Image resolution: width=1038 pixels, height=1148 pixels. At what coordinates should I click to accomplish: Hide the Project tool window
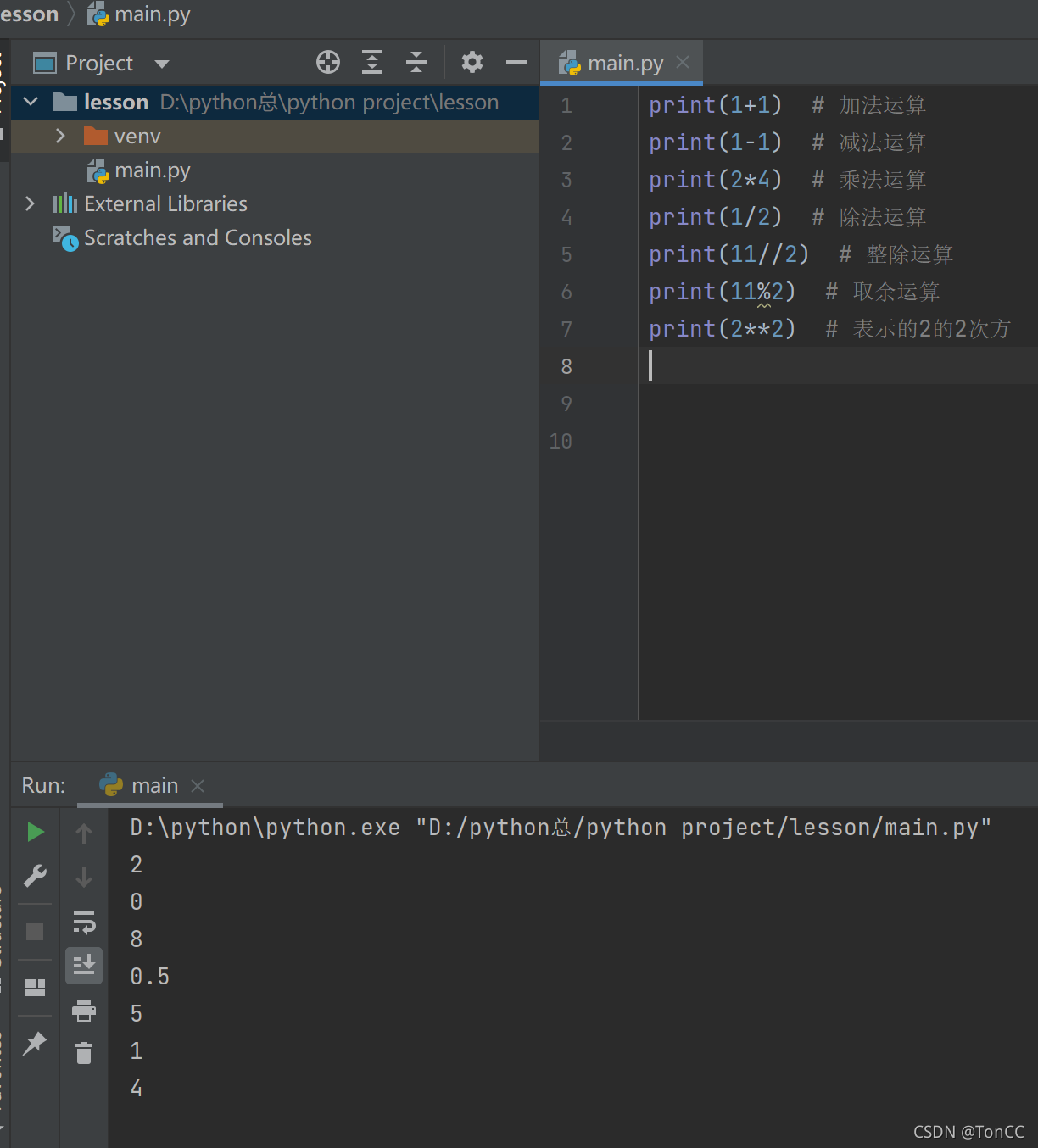[x=516, y=62]
